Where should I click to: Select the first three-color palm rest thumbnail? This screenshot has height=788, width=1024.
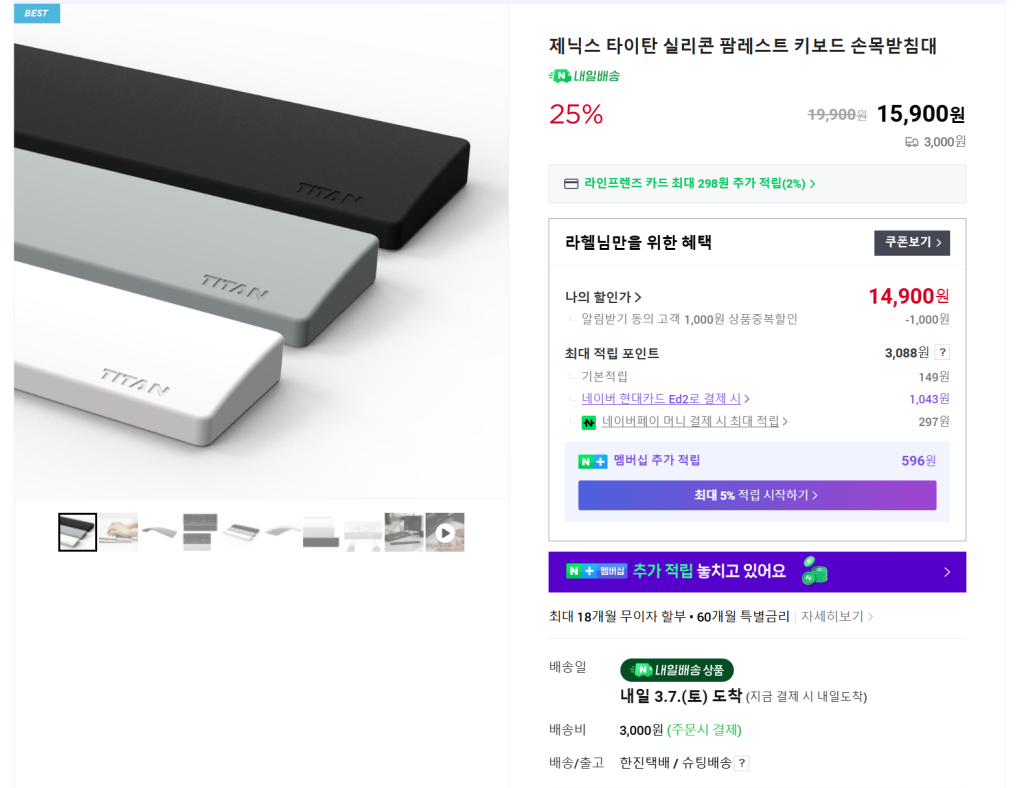pos(78,533)
